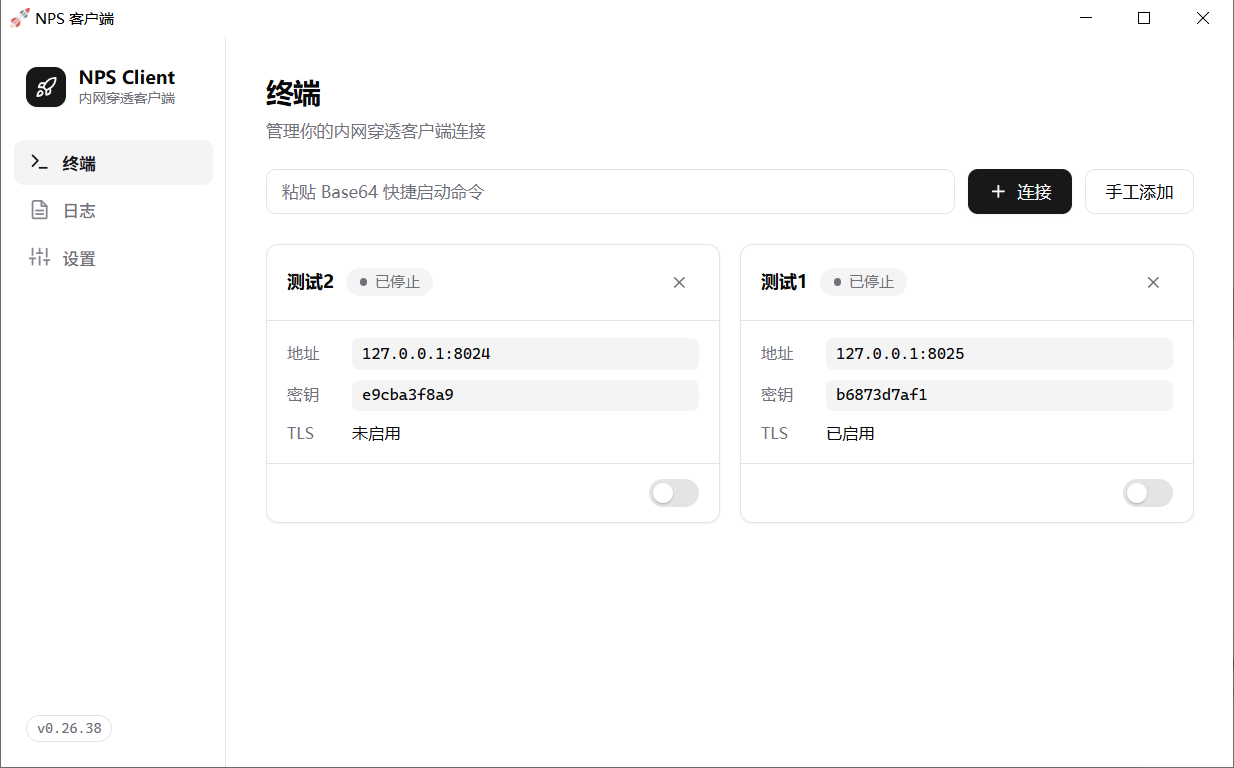This screenshot has width=1234, height=768.
Task: Click the 测试1 card title
Action: pyautogui.click(x=784, y=282)
